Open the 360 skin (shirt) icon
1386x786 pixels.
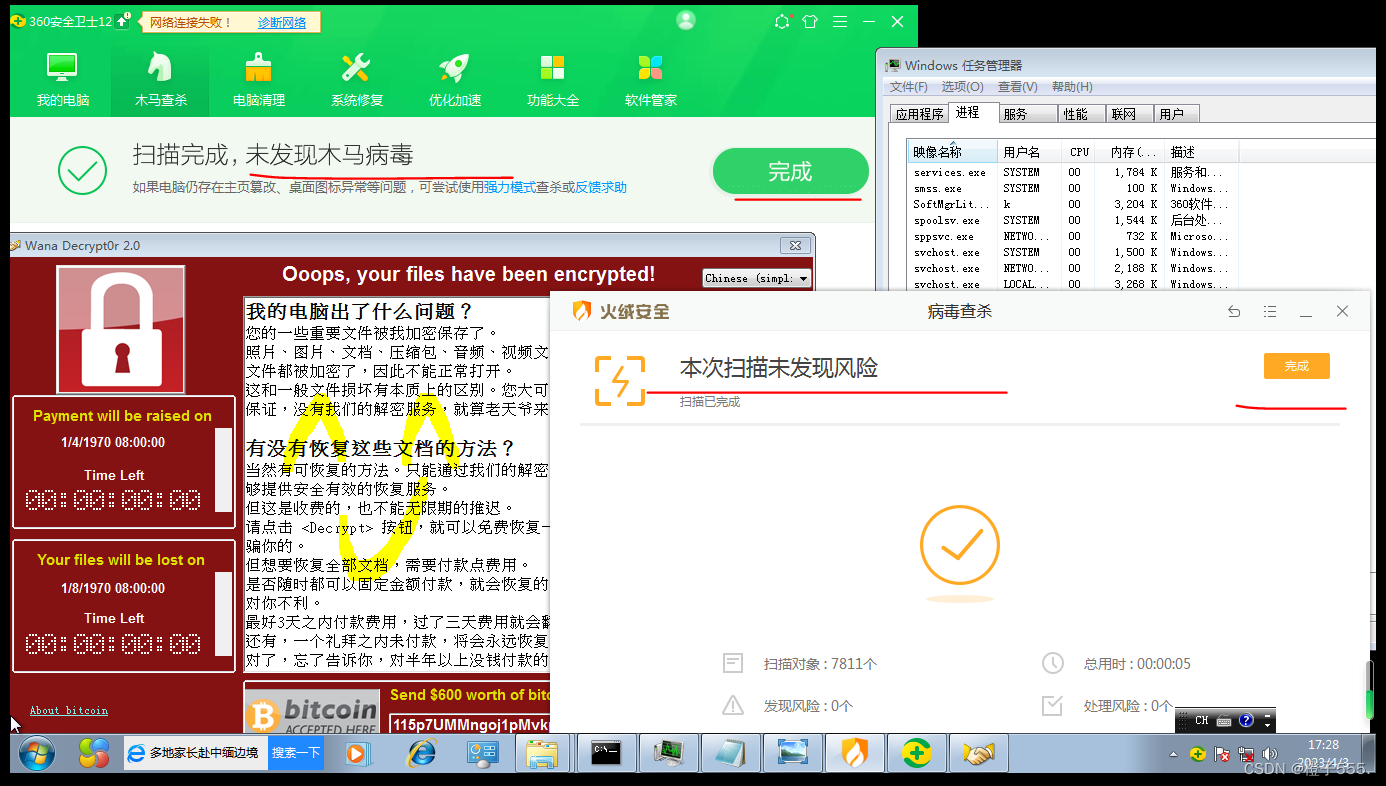pyautogui.click(x=810, y=21)
